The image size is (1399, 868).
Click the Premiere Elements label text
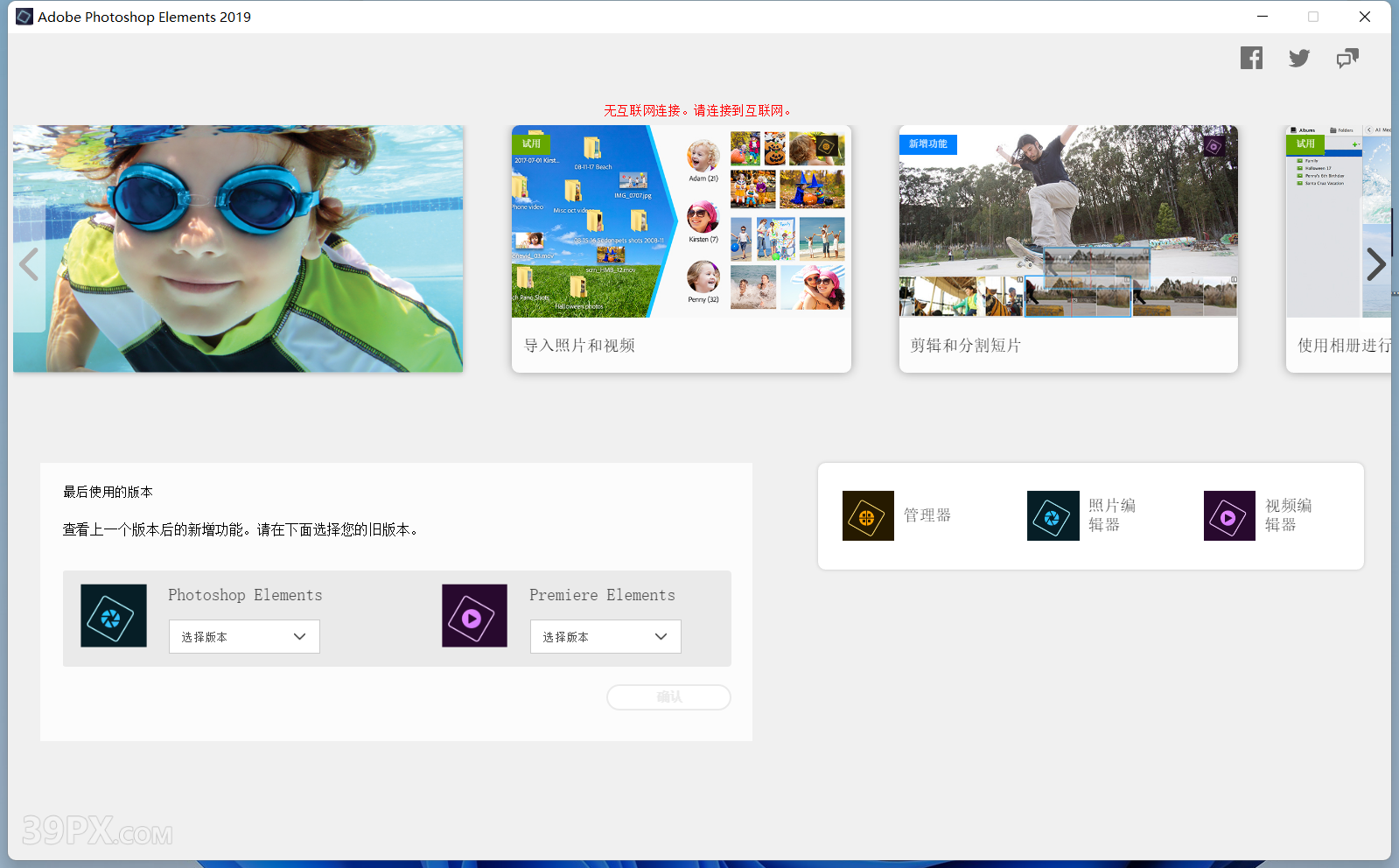602,595
